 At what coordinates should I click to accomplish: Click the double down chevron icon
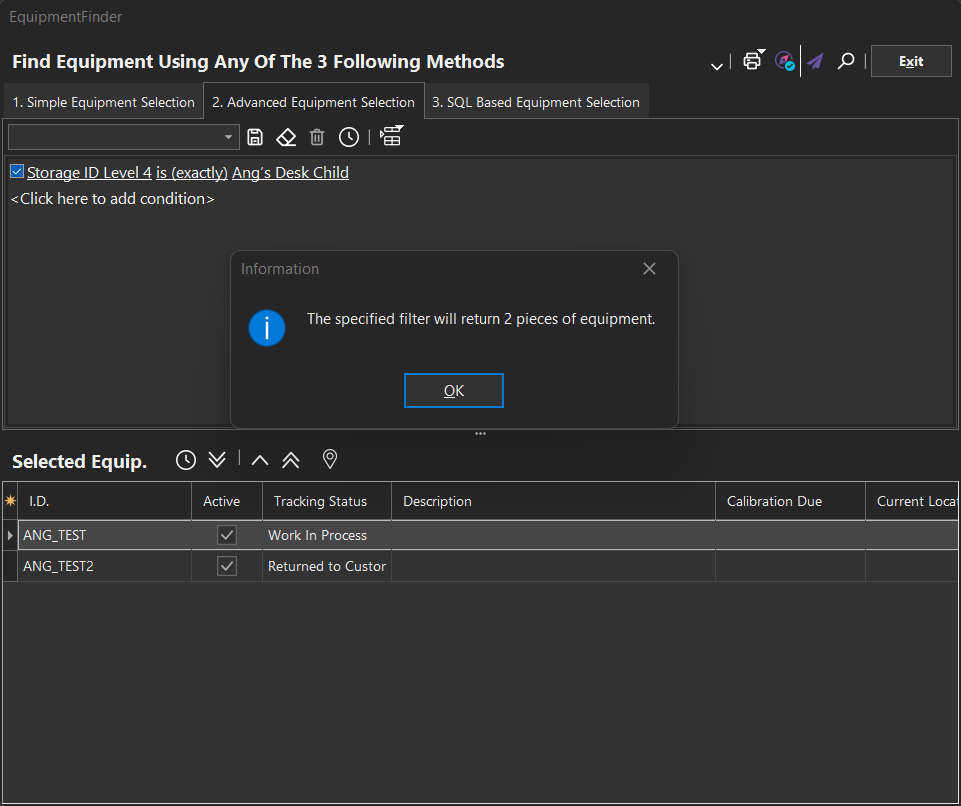(x=217, y=459)
